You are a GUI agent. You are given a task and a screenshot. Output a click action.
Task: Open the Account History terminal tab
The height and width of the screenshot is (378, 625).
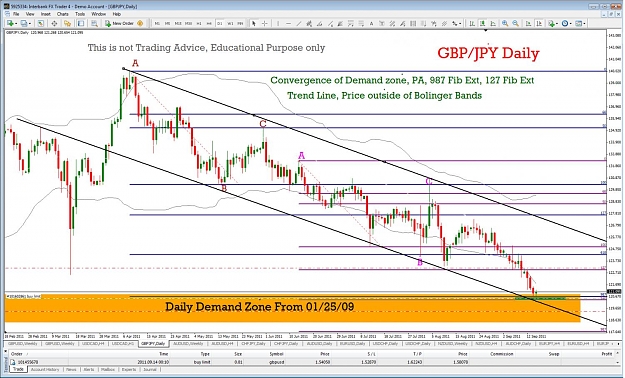pos(45,370)
